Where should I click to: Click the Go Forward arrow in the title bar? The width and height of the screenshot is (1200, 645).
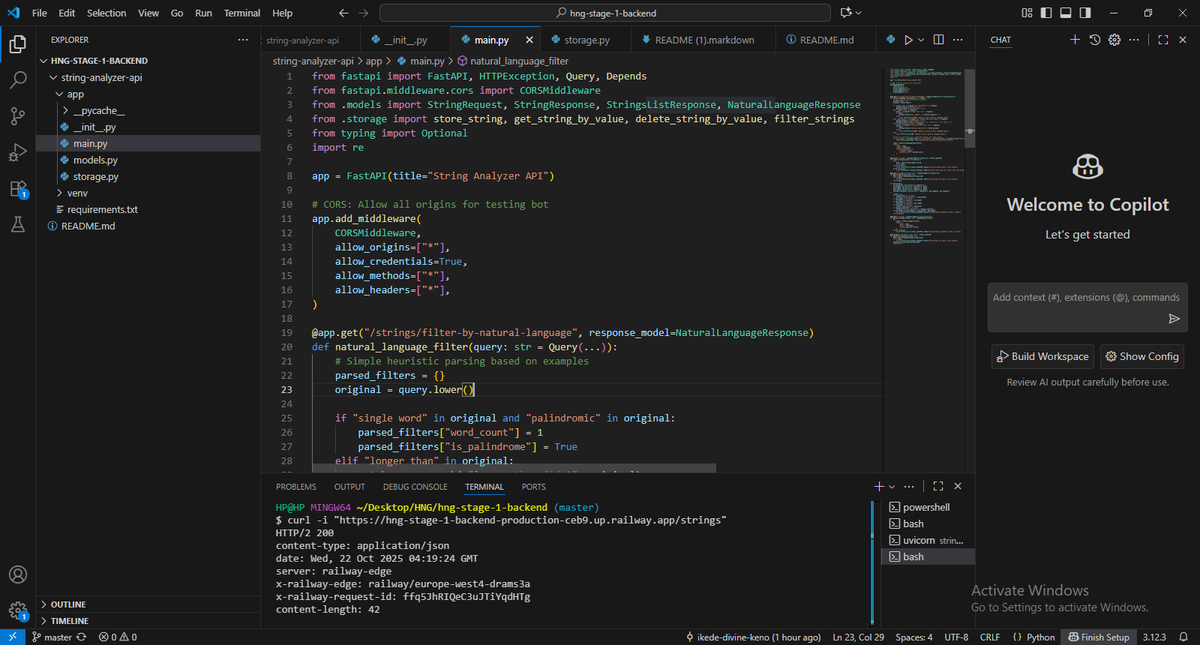tap(363, 13)
